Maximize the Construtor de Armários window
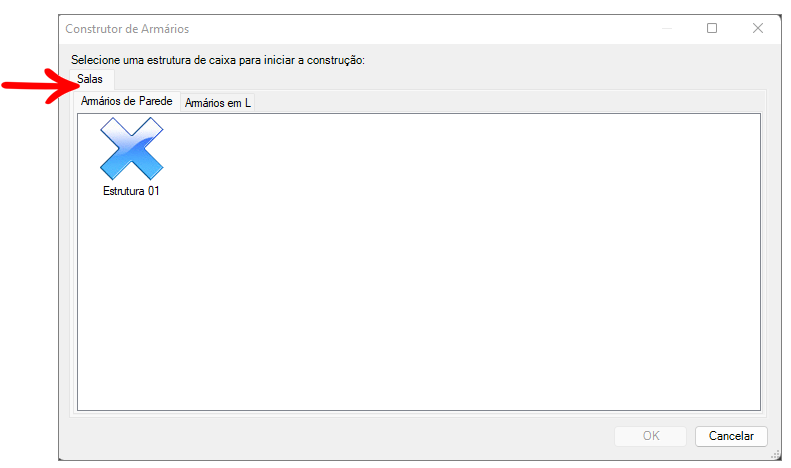 [x=712, y=29]
